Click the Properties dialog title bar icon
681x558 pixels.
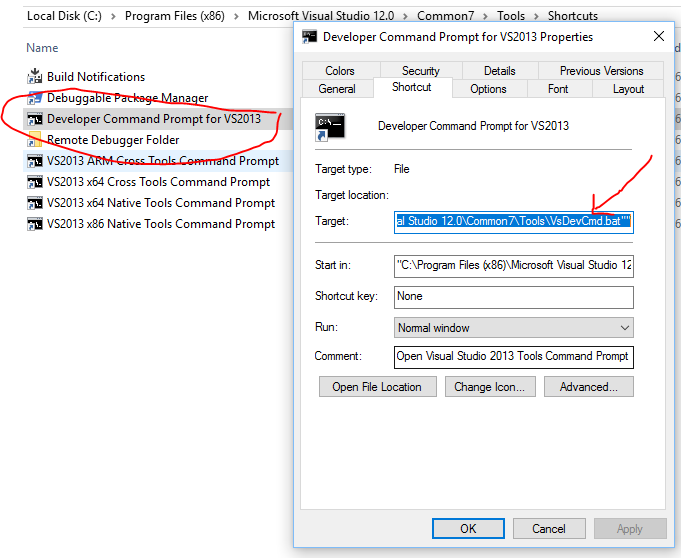pyautogui.click(x=310, y=36)
